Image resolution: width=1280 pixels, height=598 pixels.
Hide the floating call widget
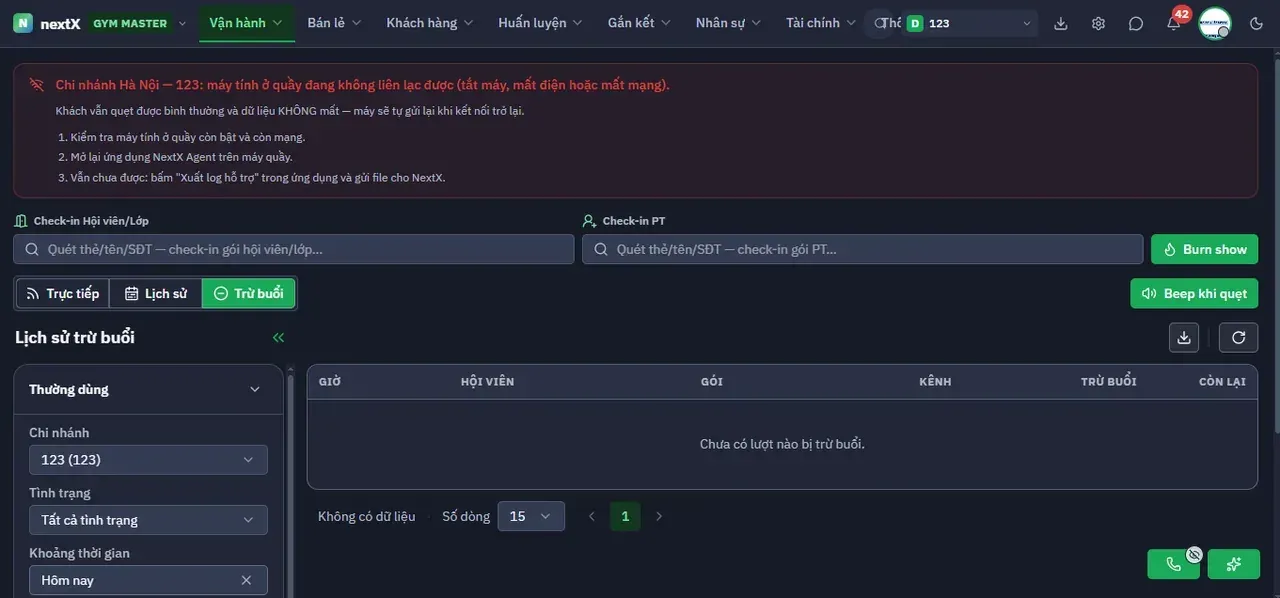1194,554
